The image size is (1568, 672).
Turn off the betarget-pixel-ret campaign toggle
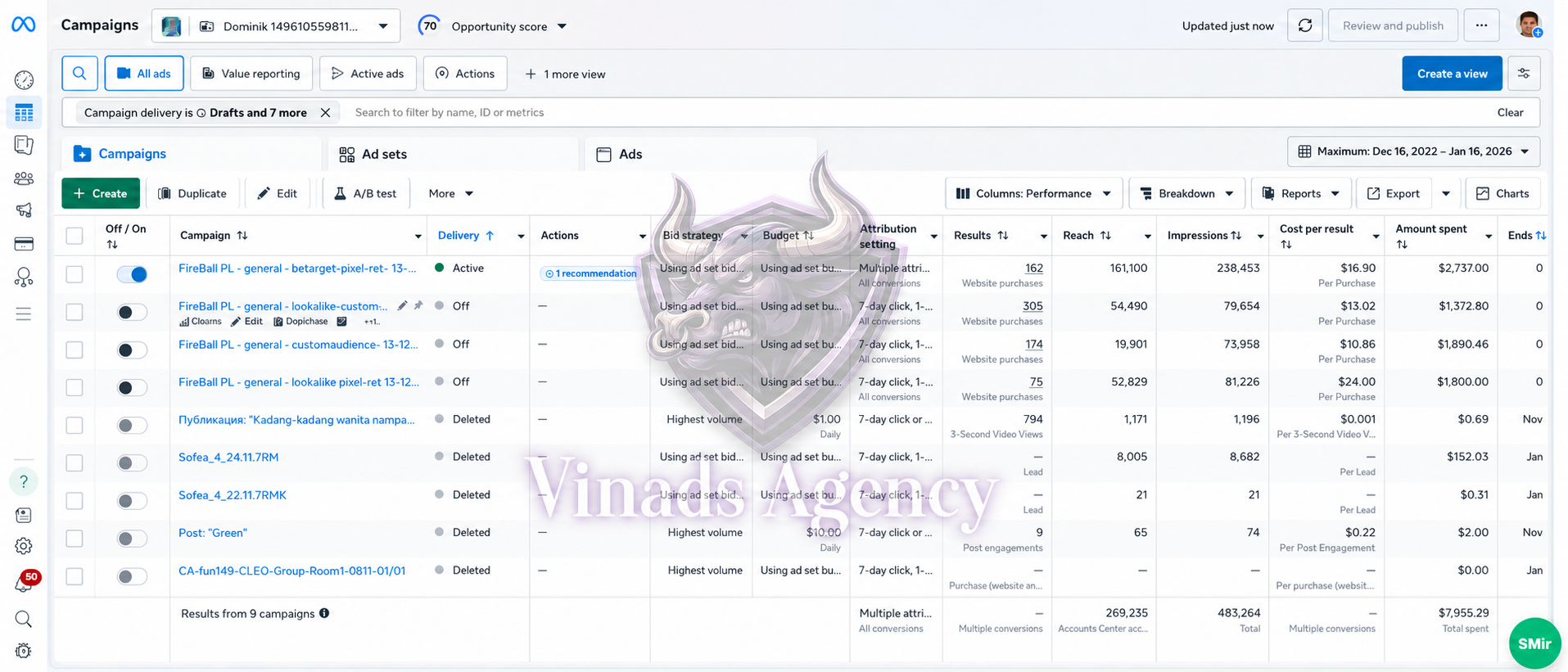pyautogui.click(x=132, y=274)
